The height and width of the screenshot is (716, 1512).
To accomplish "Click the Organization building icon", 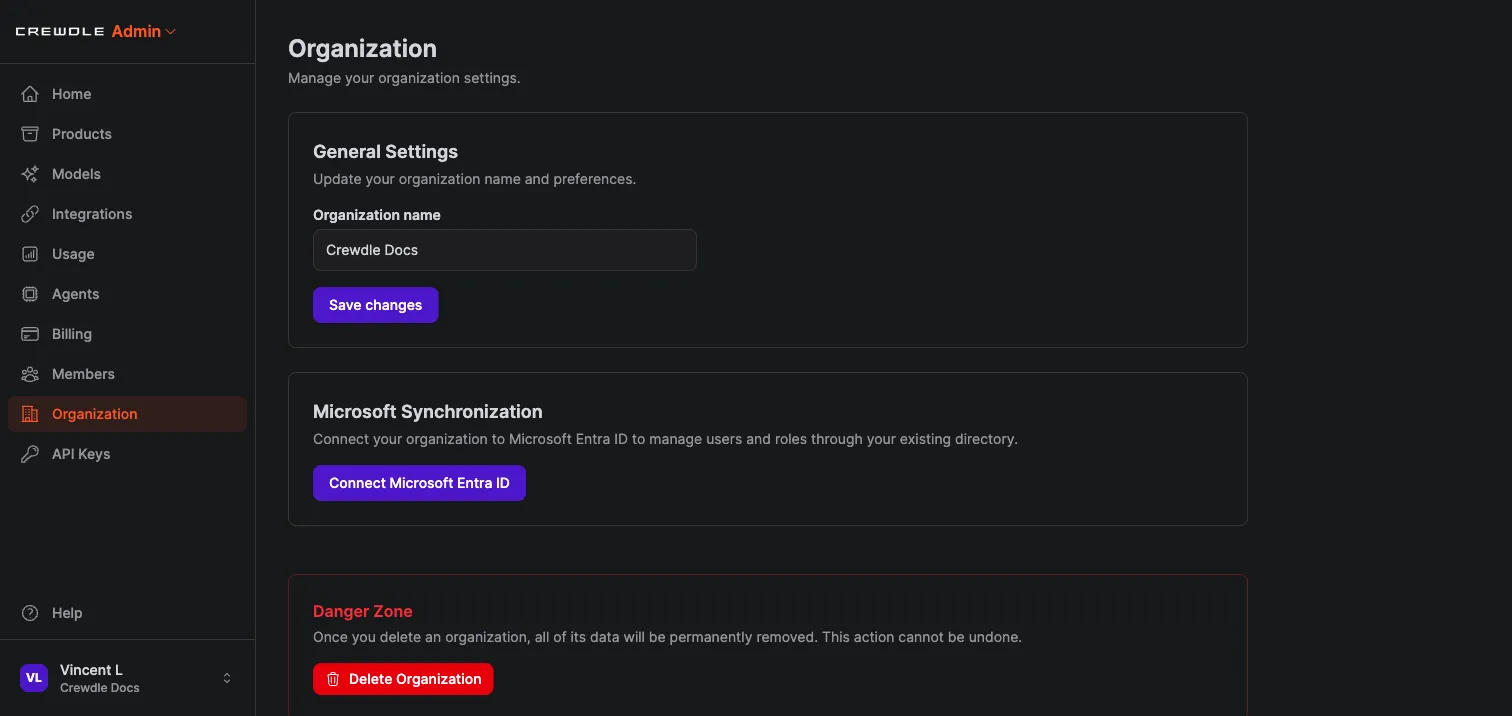I will (x=30, y=414).
